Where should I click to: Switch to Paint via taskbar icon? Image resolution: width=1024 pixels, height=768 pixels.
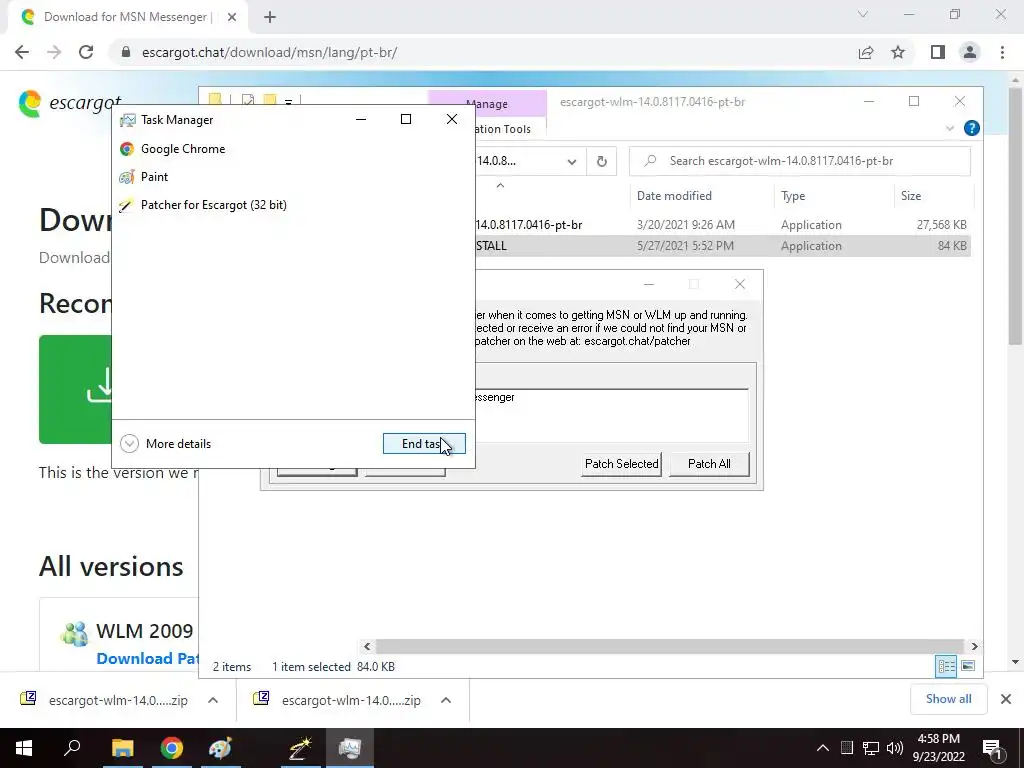point(220,748)
